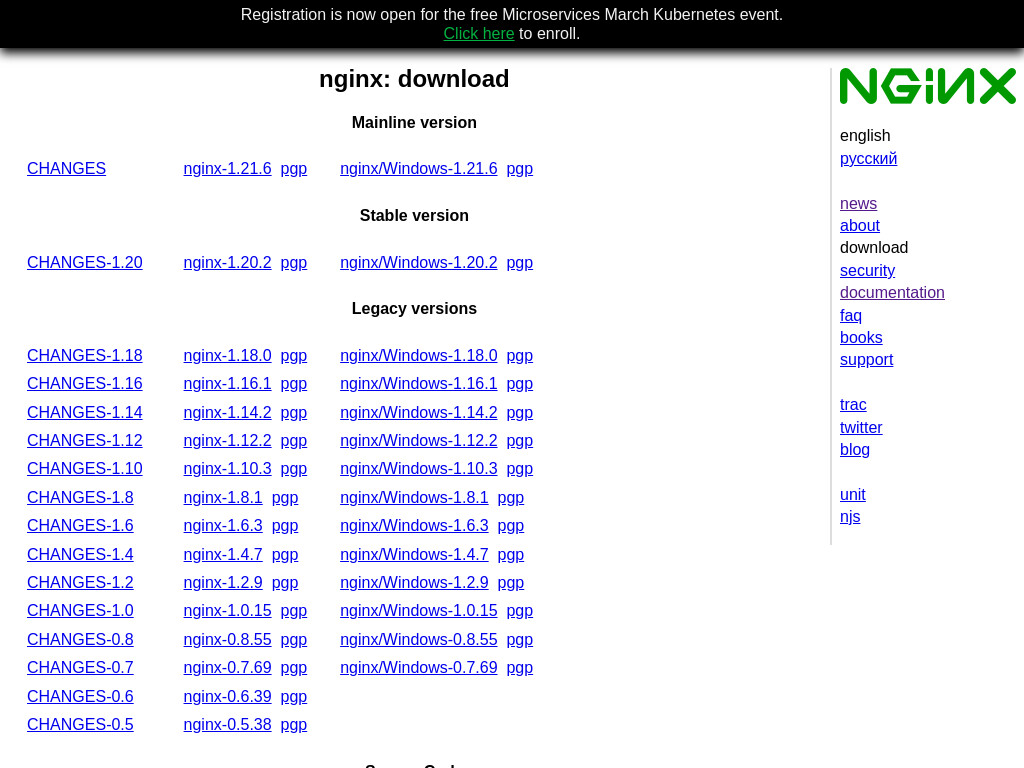Download nginx/Windows-1.12.2
Screen dimensions: 1024x768
point(419,440)
